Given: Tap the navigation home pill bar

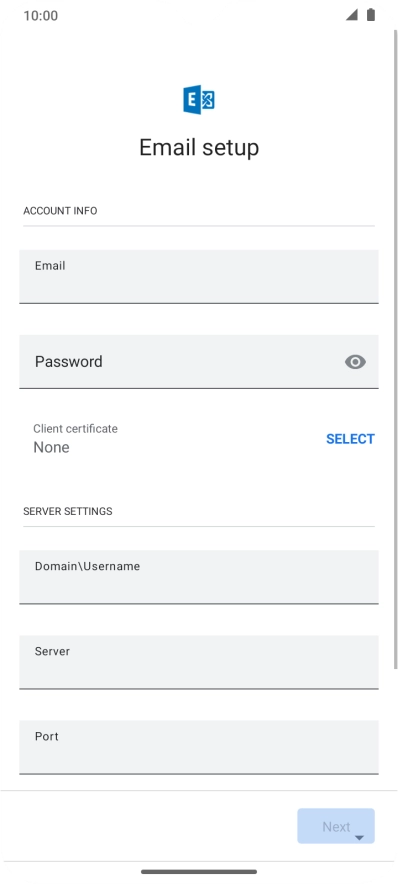Looking at the screenshot, I should tap(199, 872).
